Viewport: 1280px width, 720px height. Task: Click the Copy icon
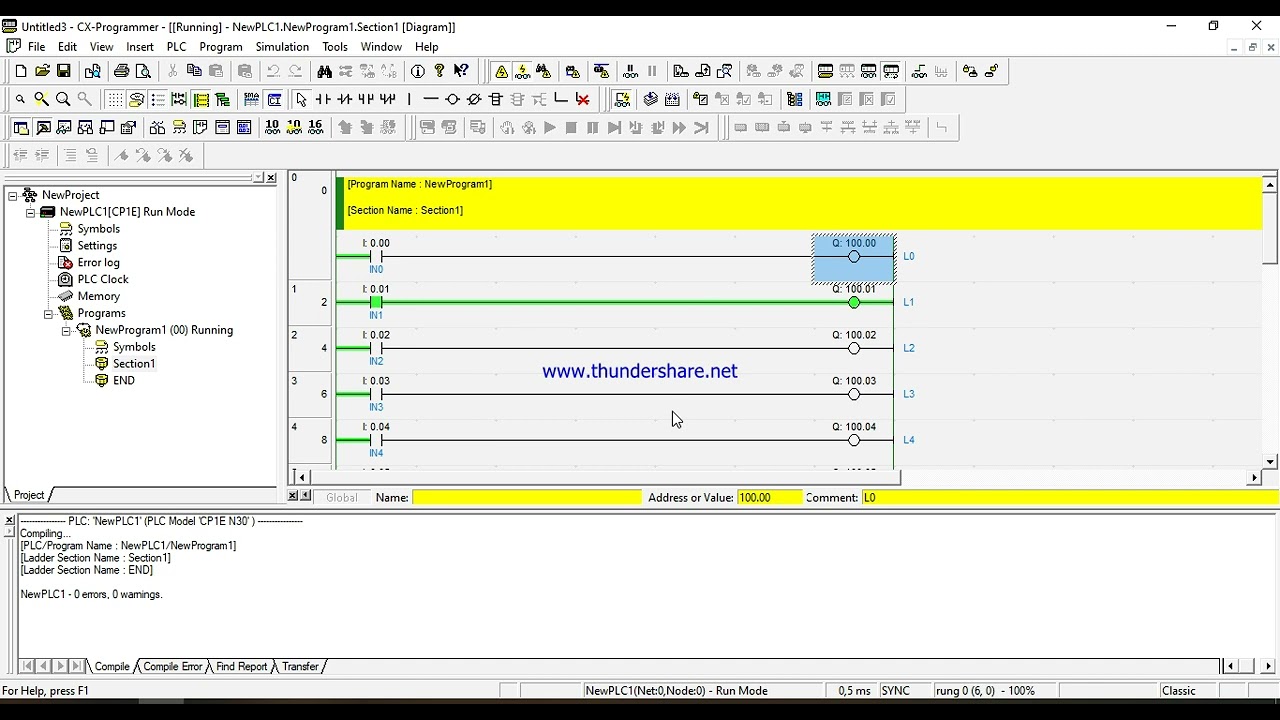click(194, 71)
